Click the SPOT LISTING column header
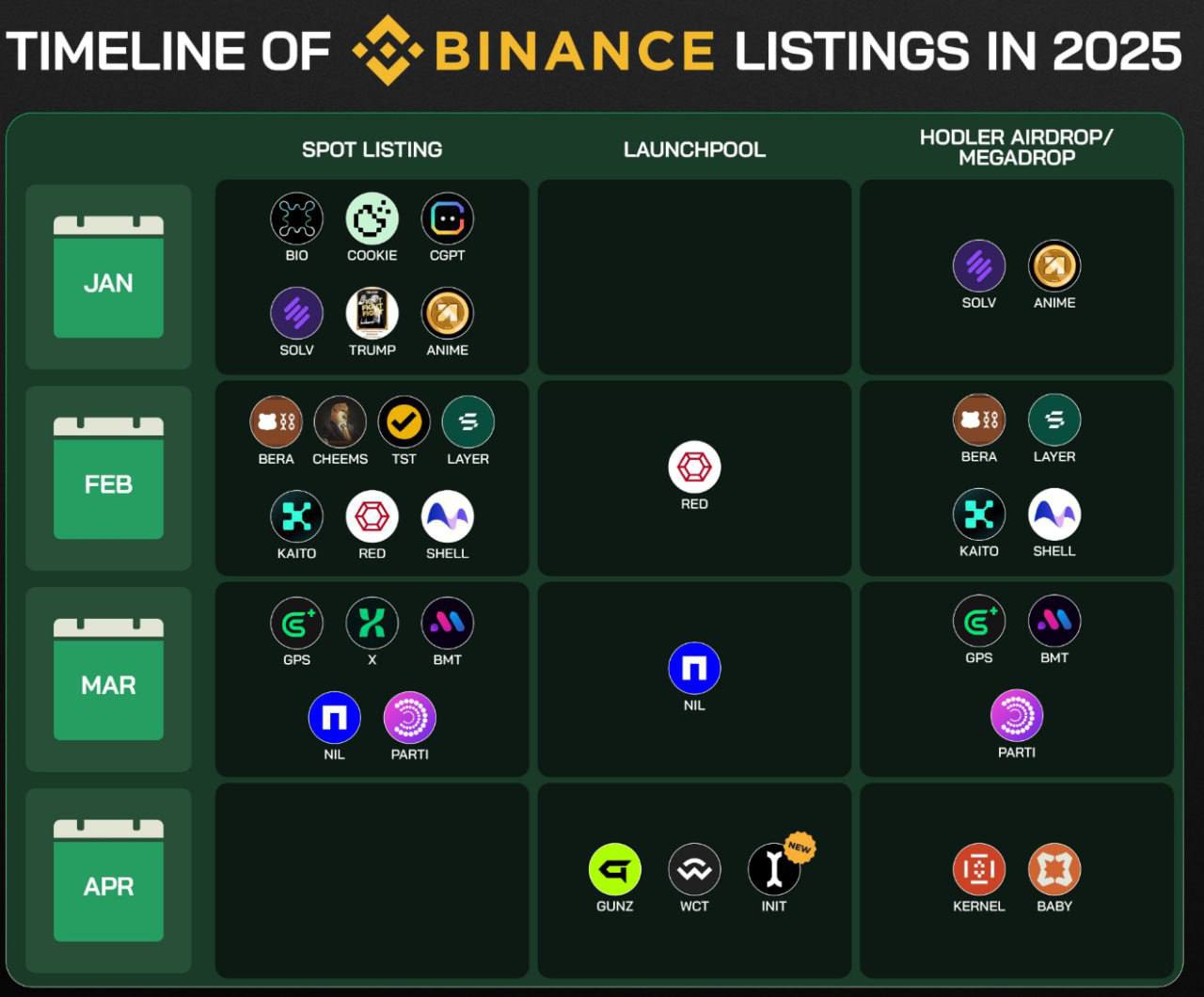The height and width of the screenshot is (997, 1204). (x=372, y=150)
